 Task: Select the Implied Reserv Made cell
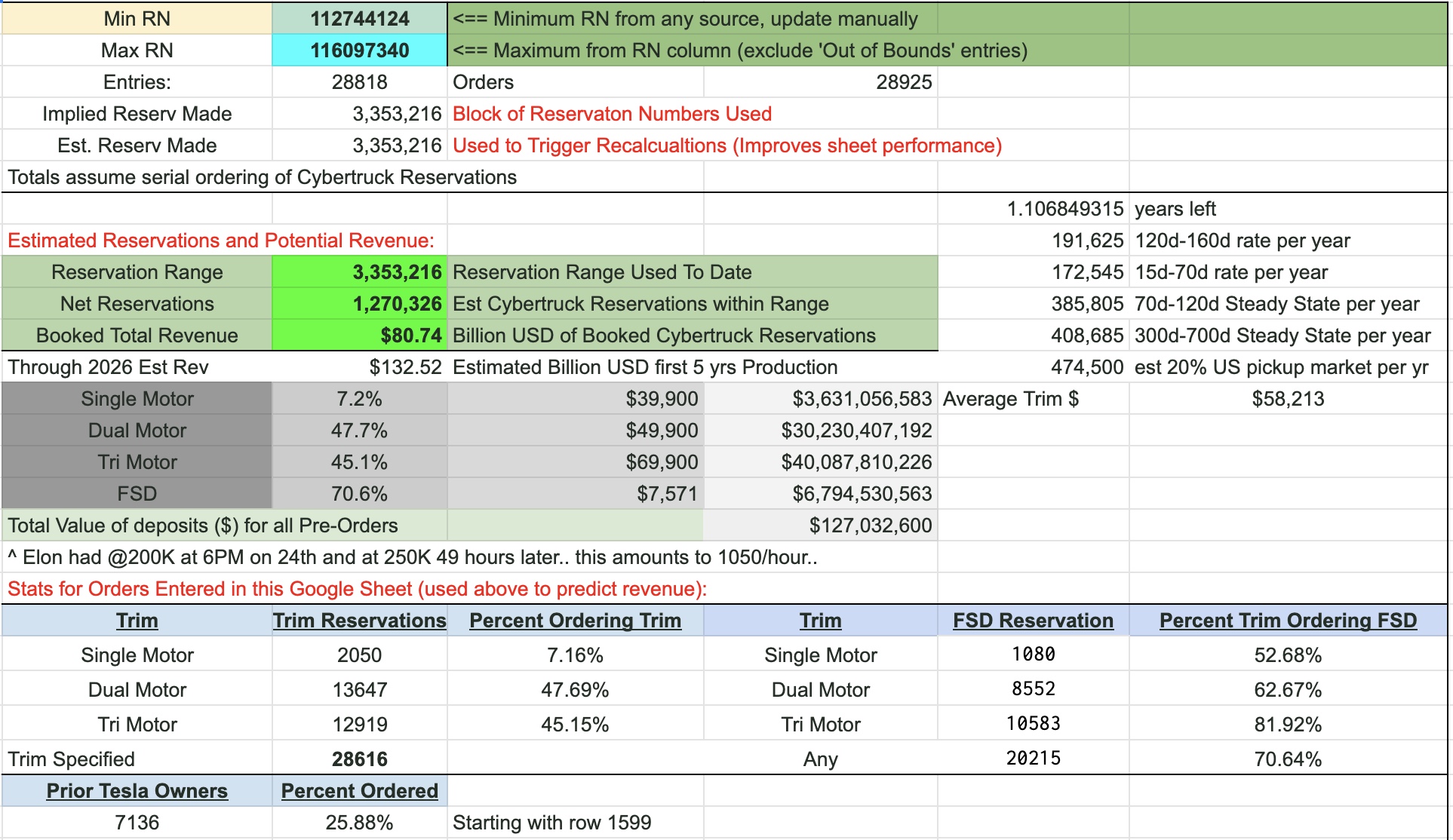coord(358,113)
